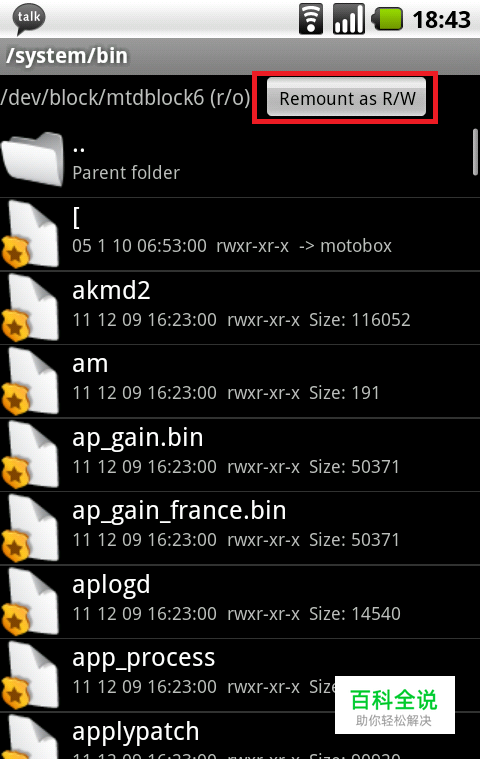Open the ap_gain_france.bin entry name
The width and height of the screenshot is (480, 759).
(179, 512)
